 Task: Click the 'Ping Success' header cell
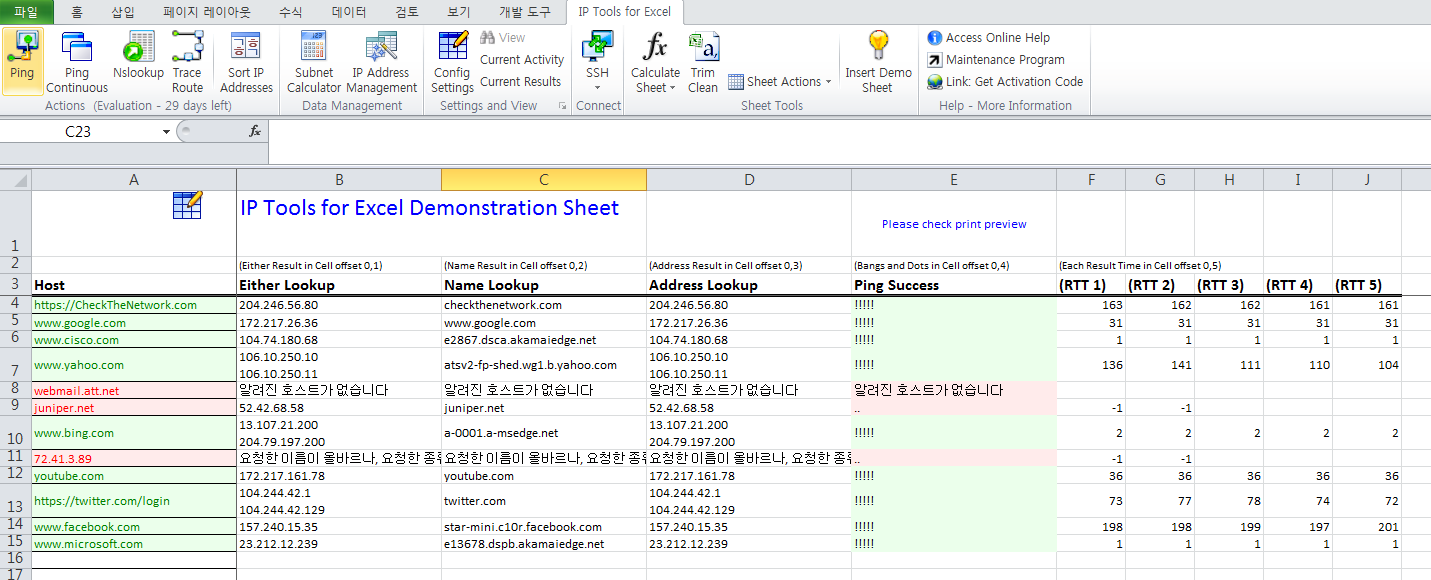pos(954,285)
